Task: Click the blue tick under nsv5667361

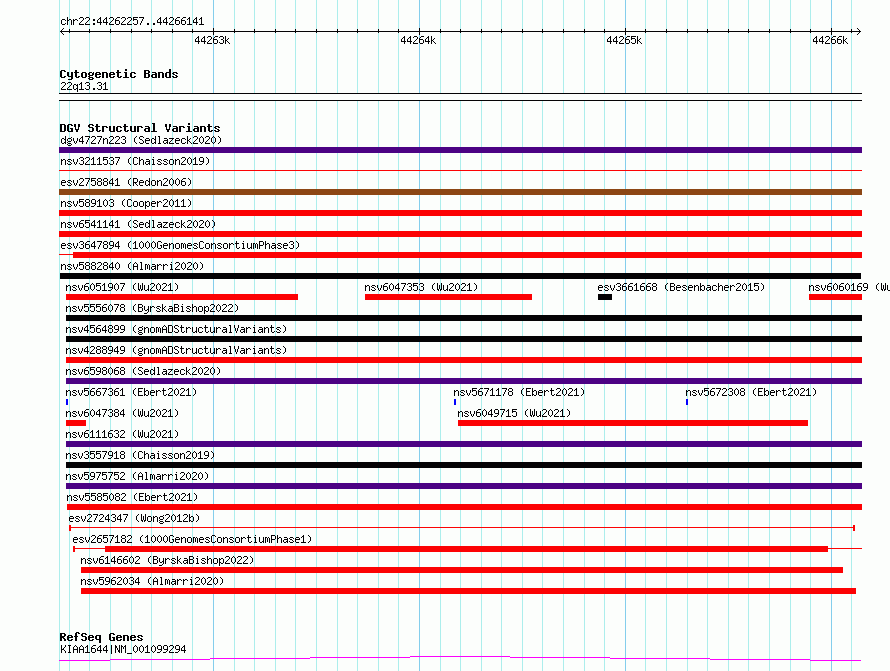Action: (x=67, y=402)
